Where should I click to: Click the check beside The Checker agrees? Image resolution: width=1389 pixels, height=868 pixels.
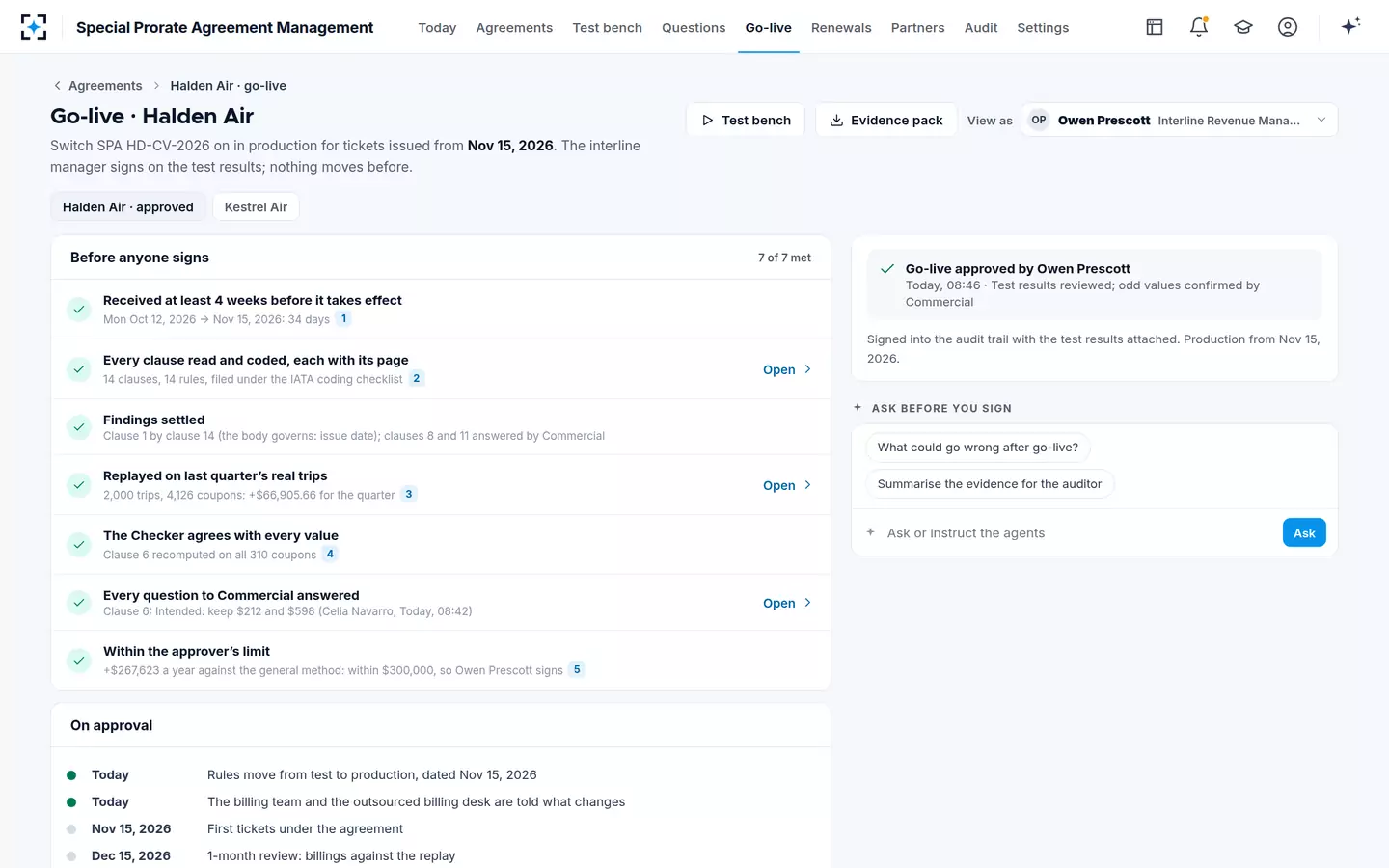(79, 545)
